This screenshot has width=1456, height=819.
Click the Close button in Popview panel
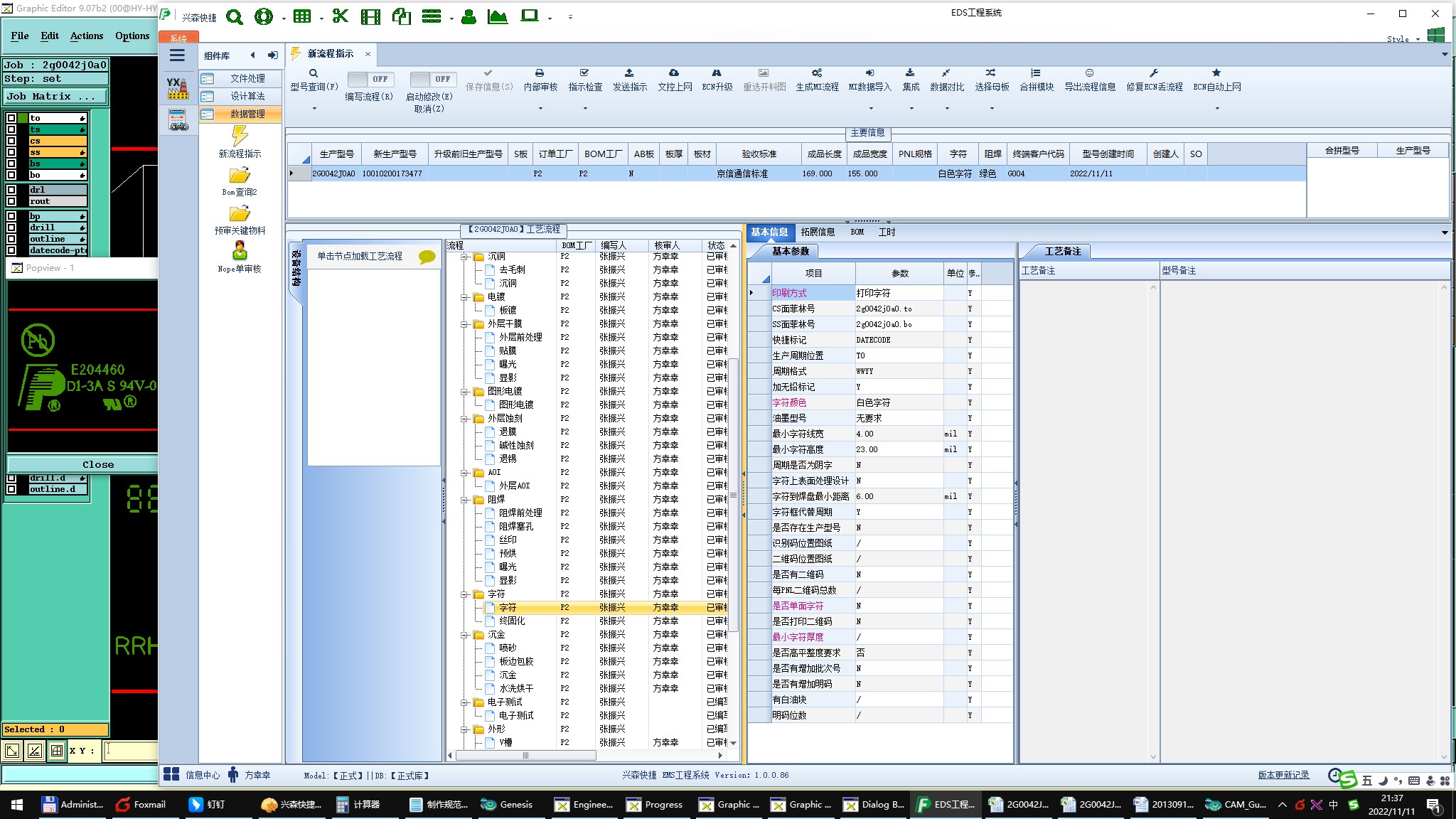pyautogui.click(x=97, y=464)
